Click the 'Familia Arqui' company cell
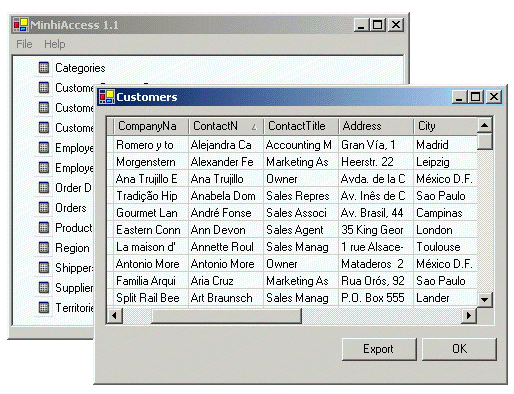 151,281
